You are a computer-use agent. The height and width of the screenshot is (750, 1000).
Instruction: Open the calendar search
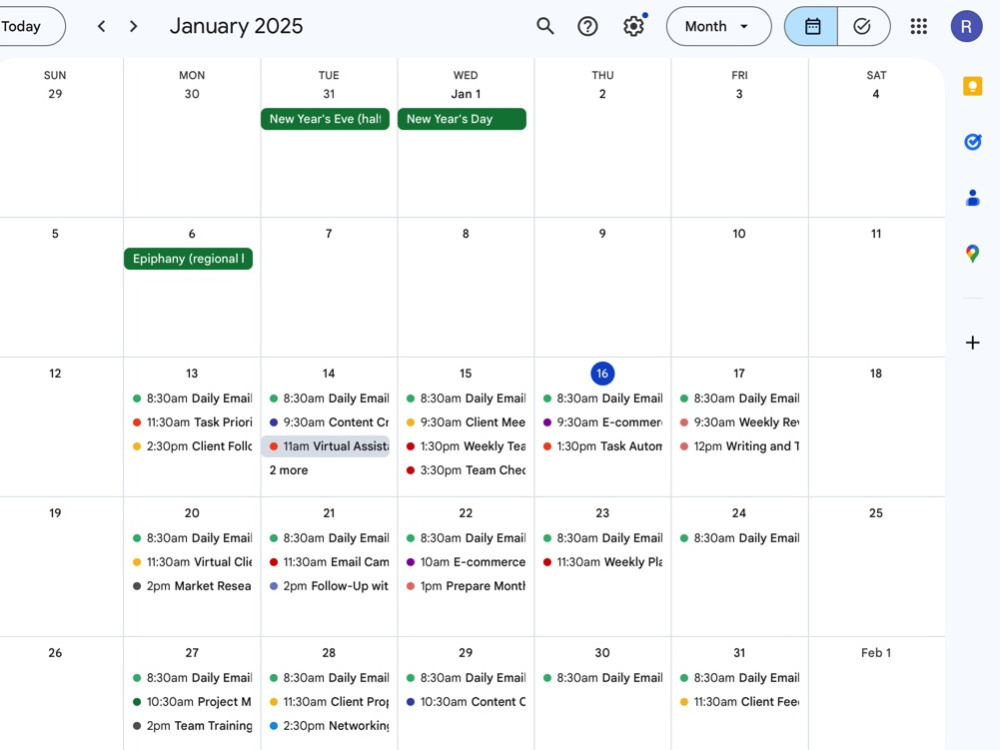(x=545, y=26)
